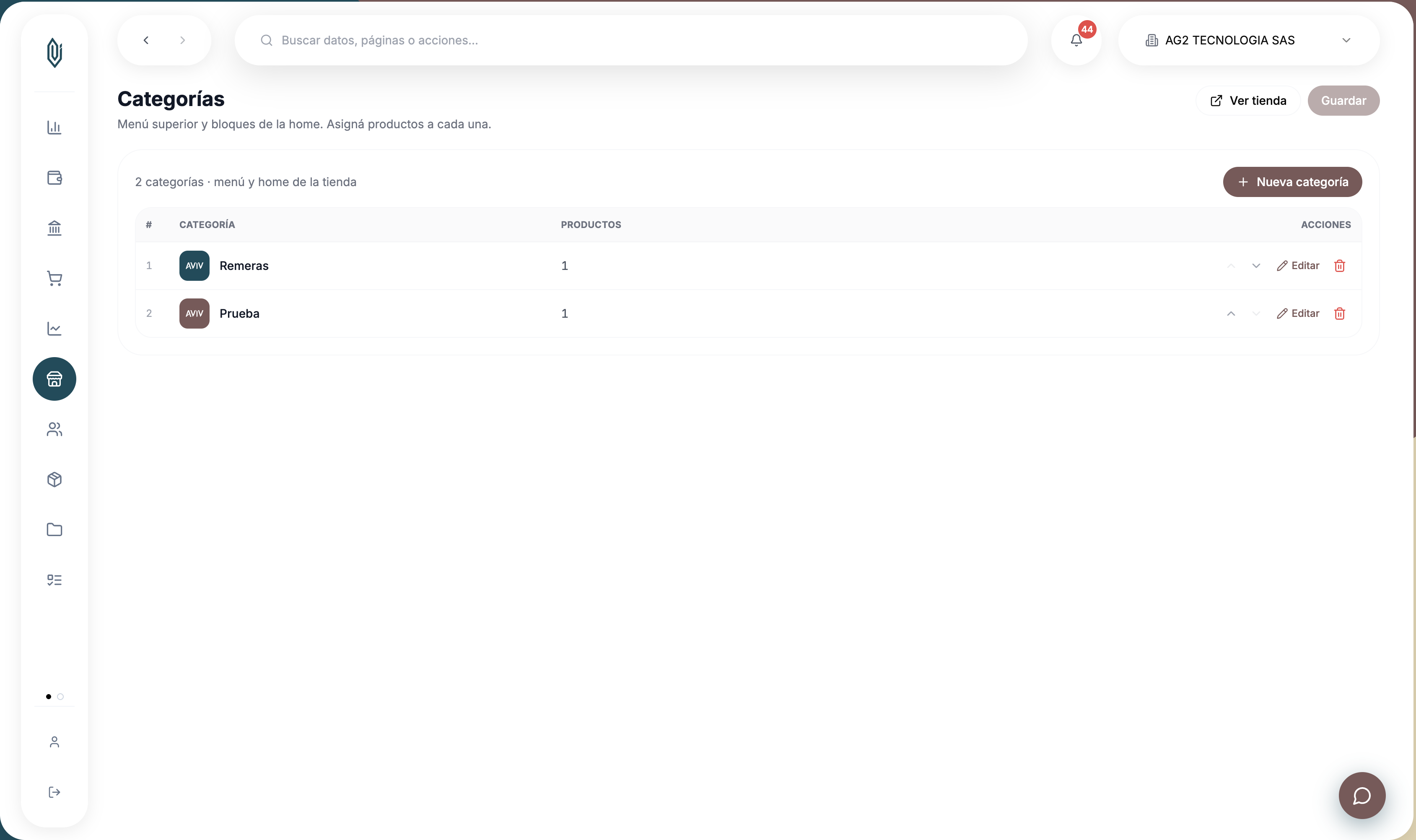This screenshot has height=840, width=1416.
Task: Focus the Buscar datos search field
Action: click(x=631, y=40)
